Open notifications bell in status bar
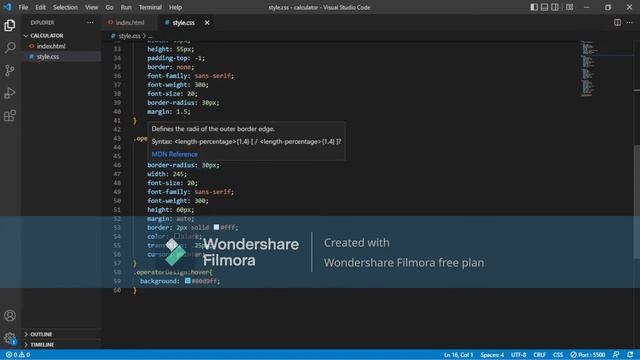 [x=630, y=355]
